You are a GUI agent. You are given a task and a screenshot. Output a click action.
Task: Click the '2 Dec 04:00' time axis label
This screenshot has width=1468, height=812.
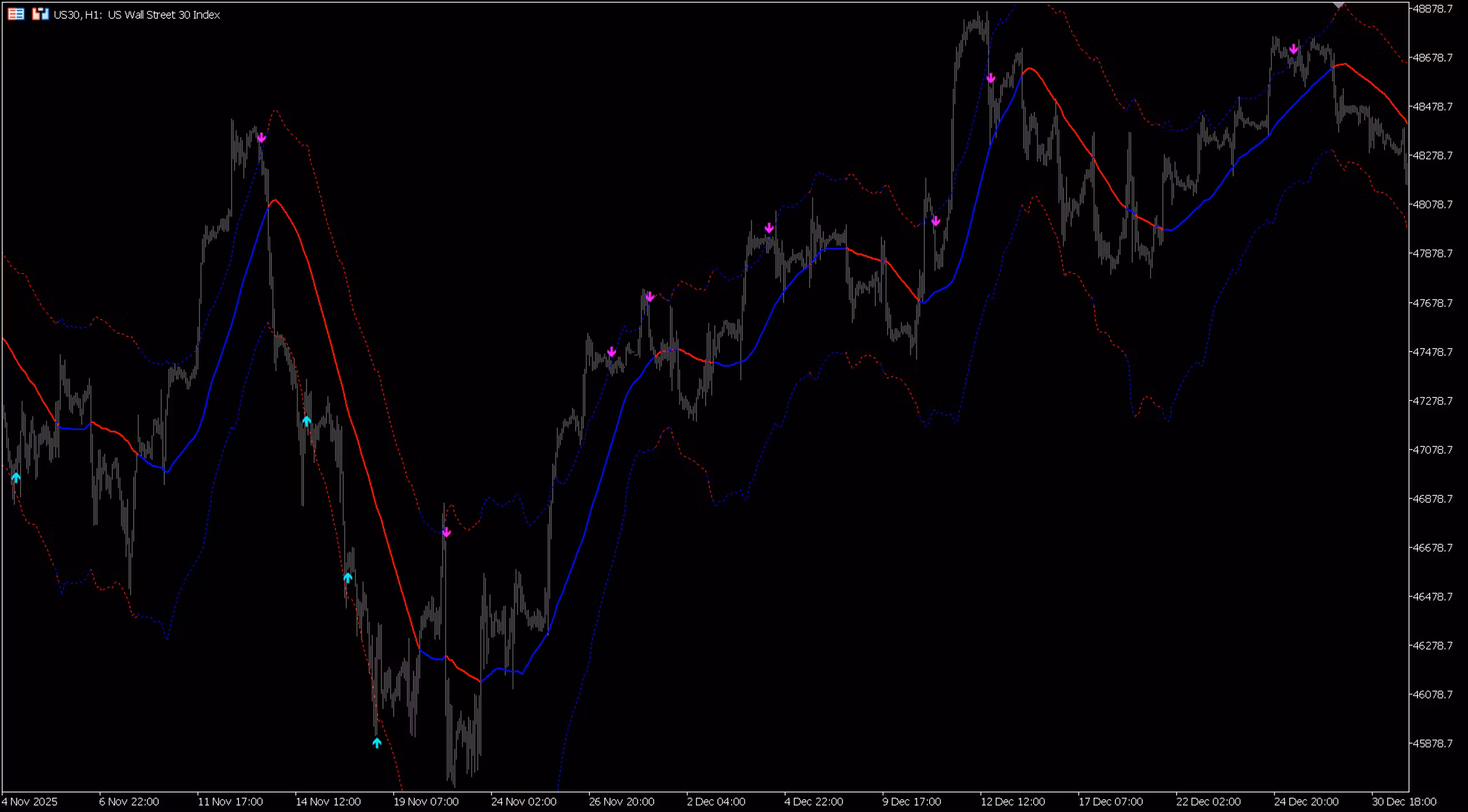(716, 802)
